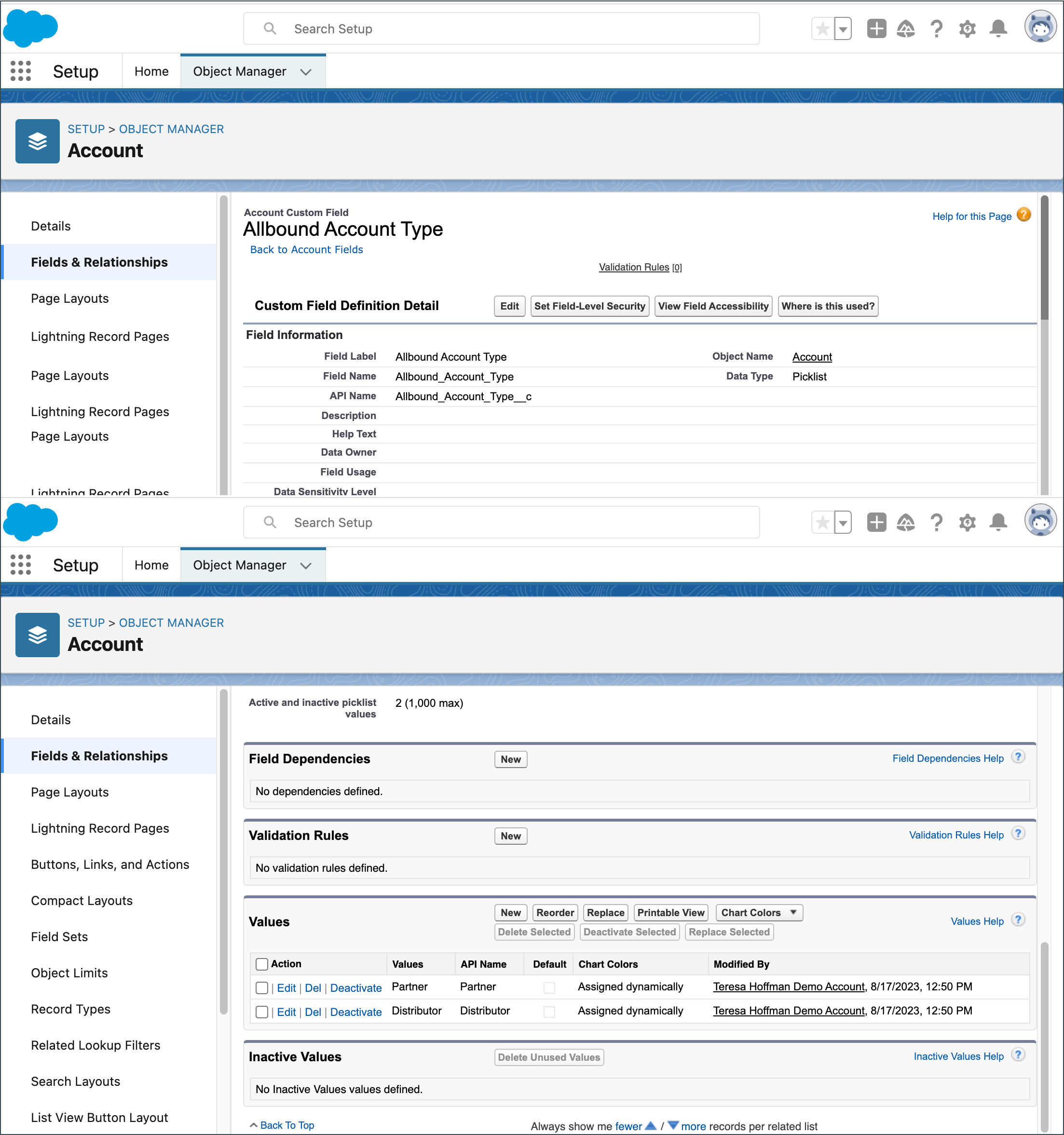Click Search Setup field in field detail window

pos(501,28)
